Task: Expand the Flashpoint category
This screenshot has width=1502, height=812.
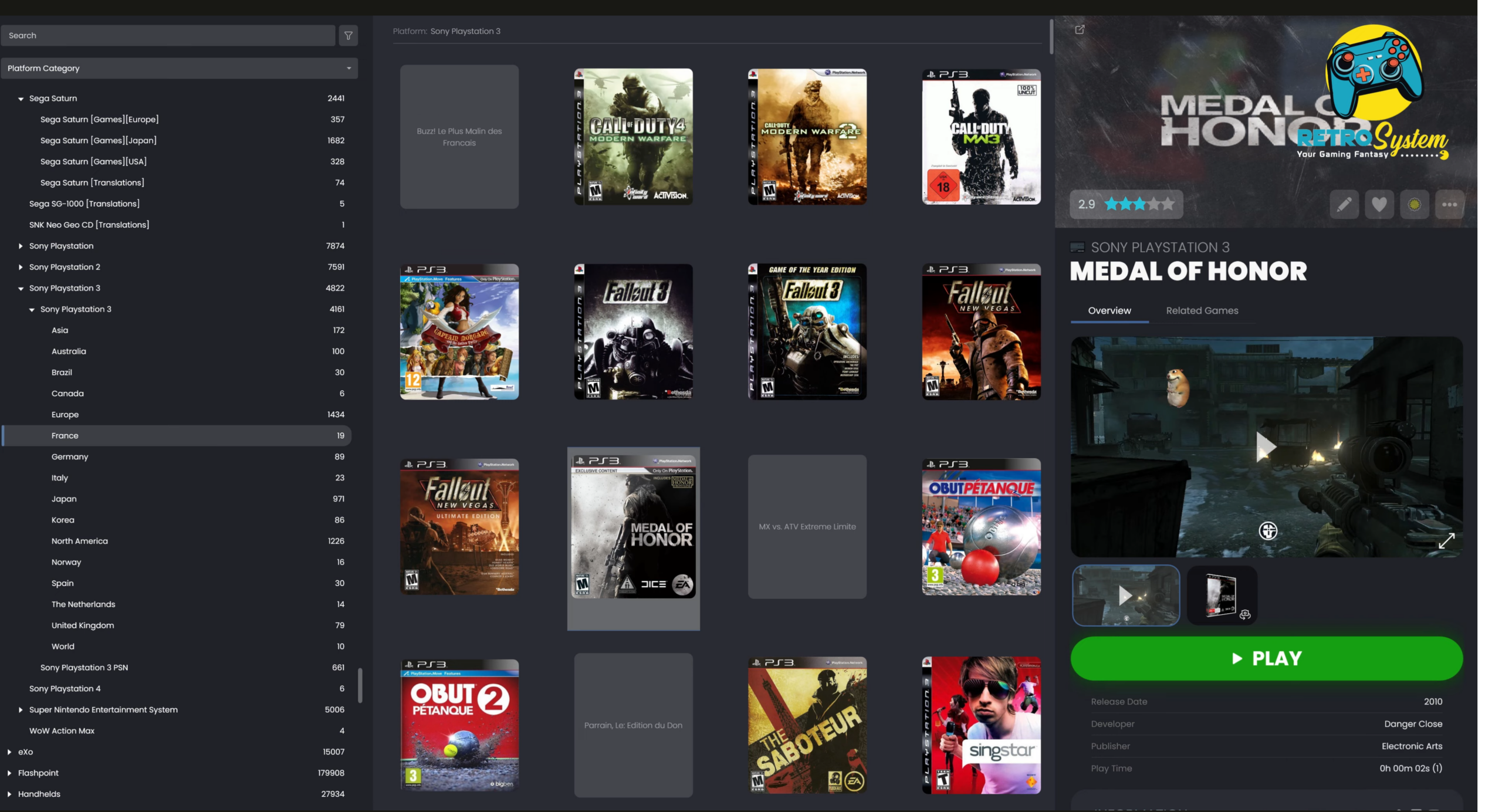Action: (9, 773)
